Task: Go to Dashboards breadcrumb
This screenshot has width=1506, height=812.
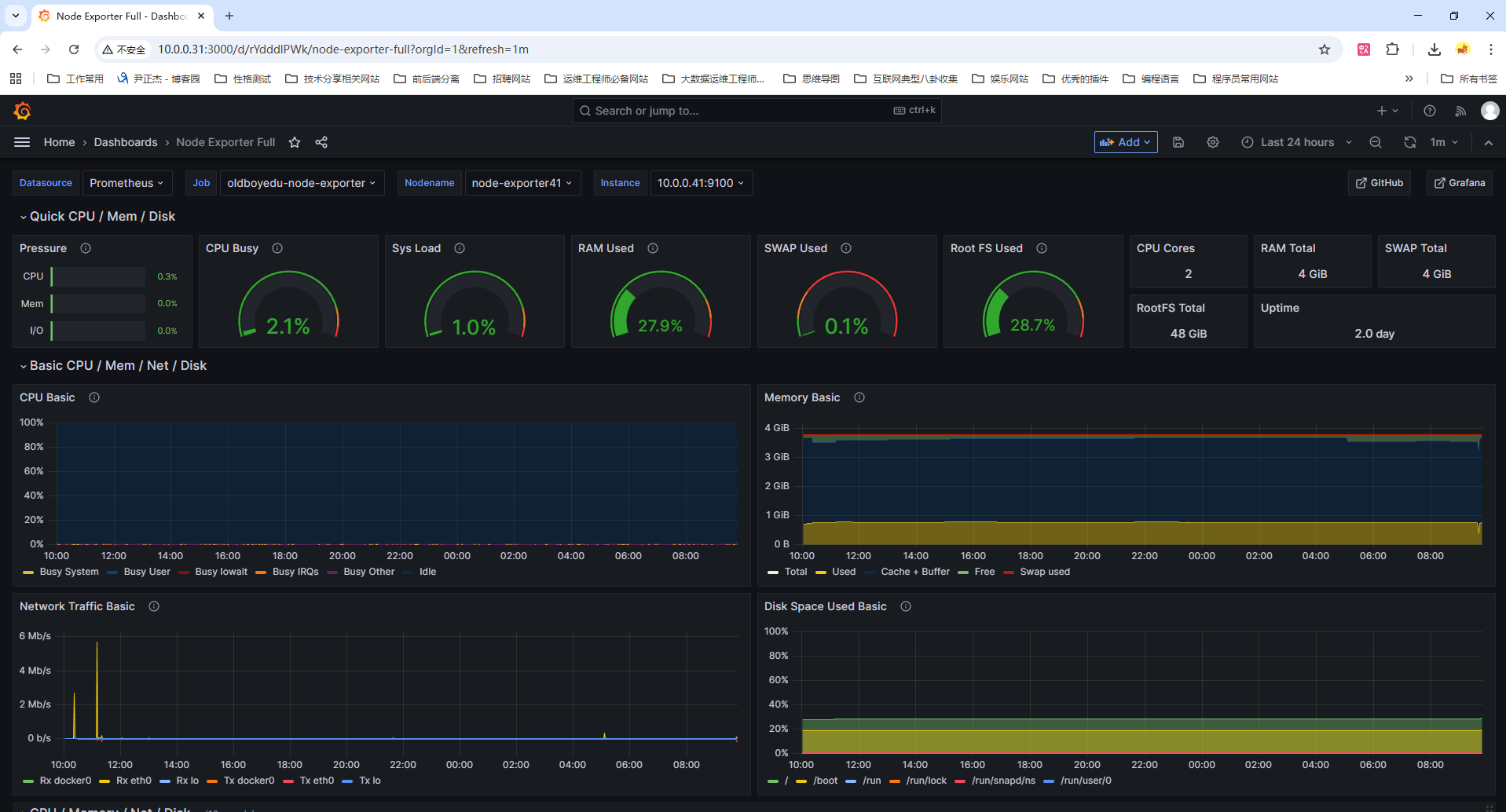Action: pyautogui.click(x=126, y=142)
